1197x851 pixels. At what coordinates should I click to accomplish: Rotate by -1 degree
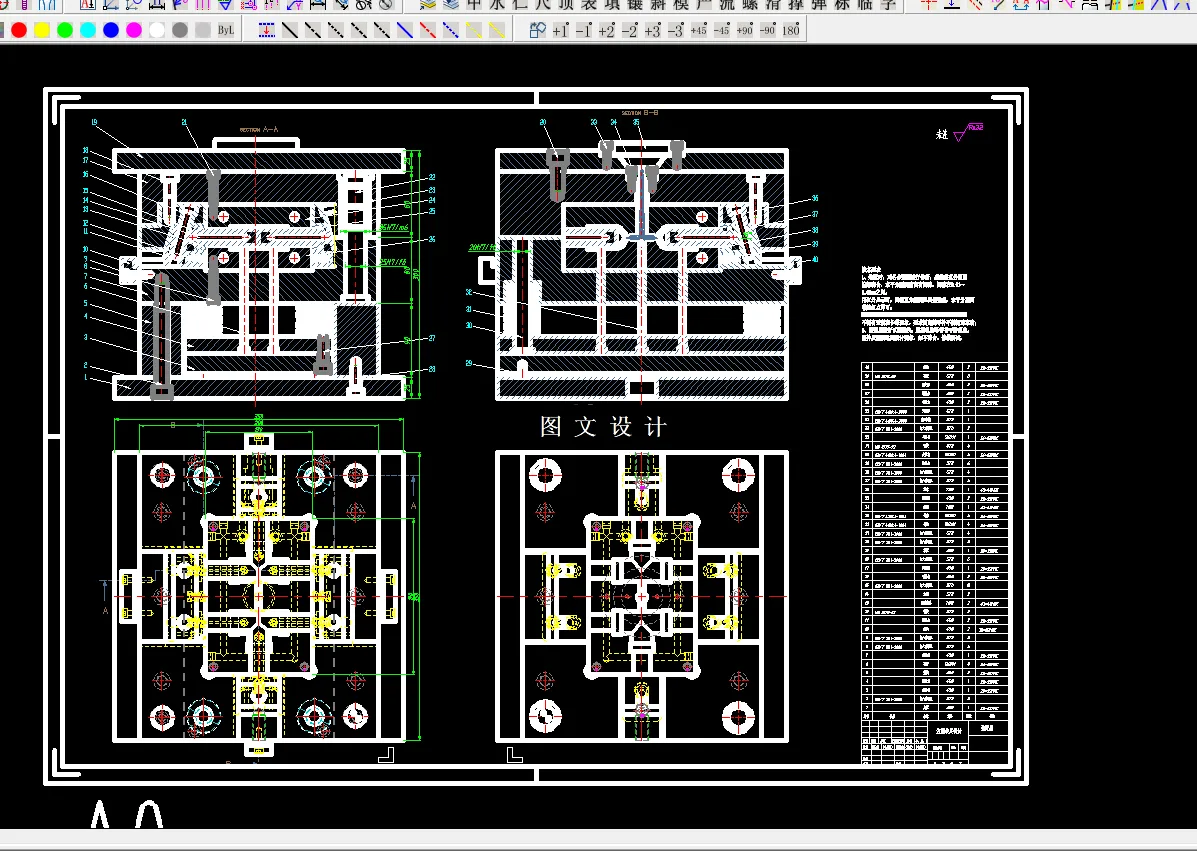tap(583, 30)
